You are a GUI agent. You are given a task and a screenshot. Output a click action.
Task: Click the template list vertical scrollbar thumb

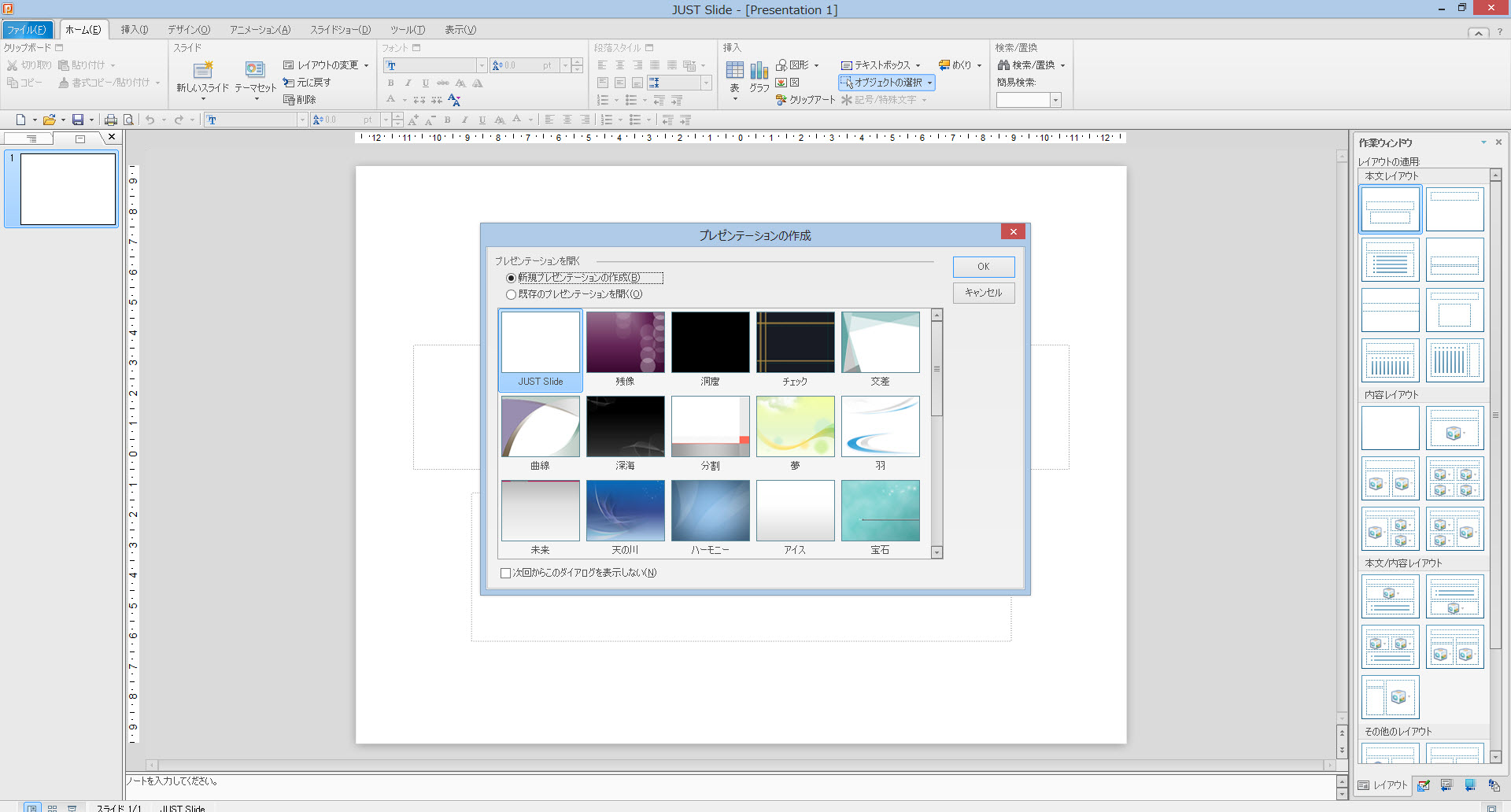(x=937, y=368)
